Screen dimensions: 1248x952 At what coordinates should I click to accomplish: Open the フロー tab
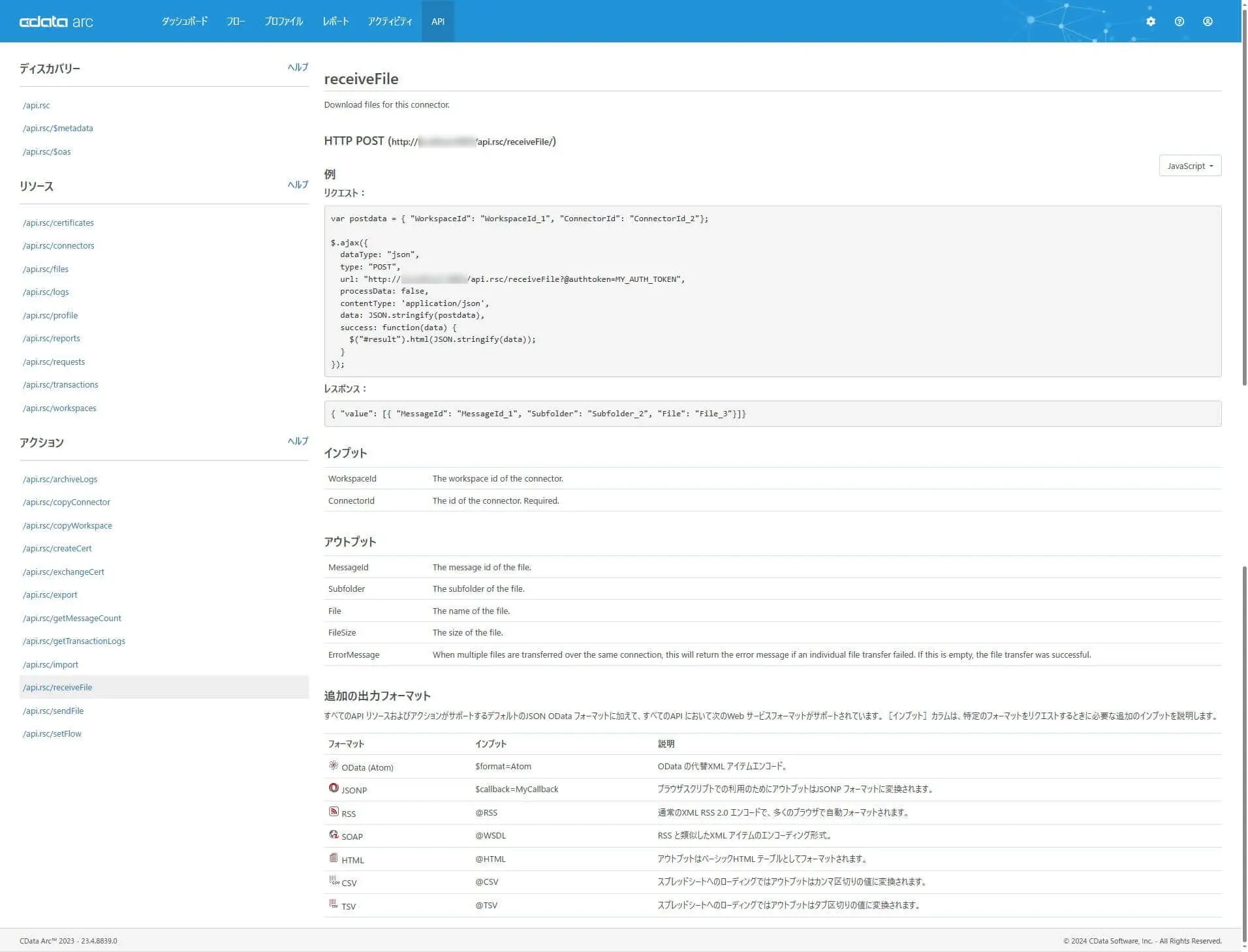[236, 22]
